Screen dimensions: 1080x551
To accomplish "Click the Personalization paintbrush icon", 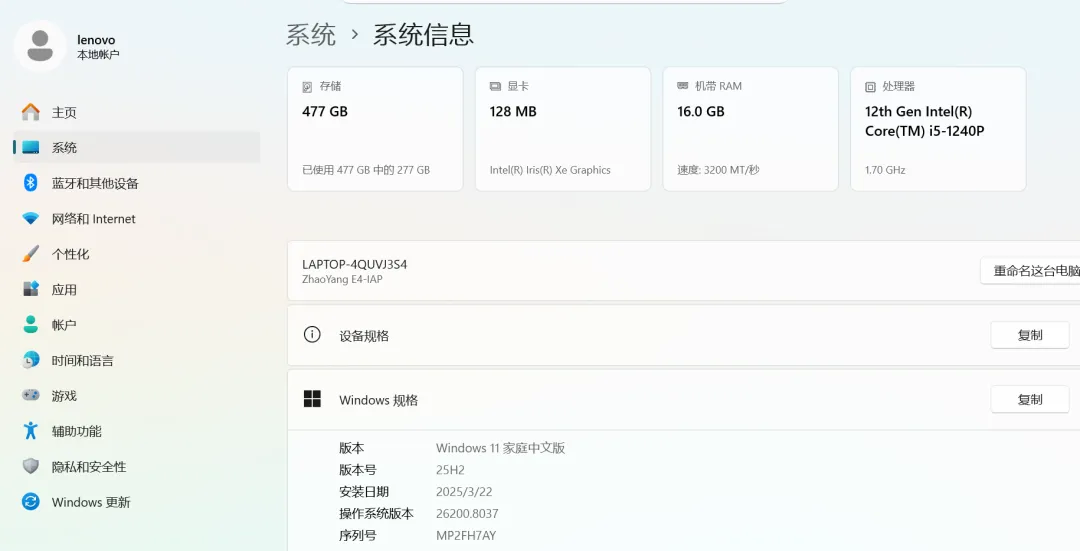I will point(30,253).
